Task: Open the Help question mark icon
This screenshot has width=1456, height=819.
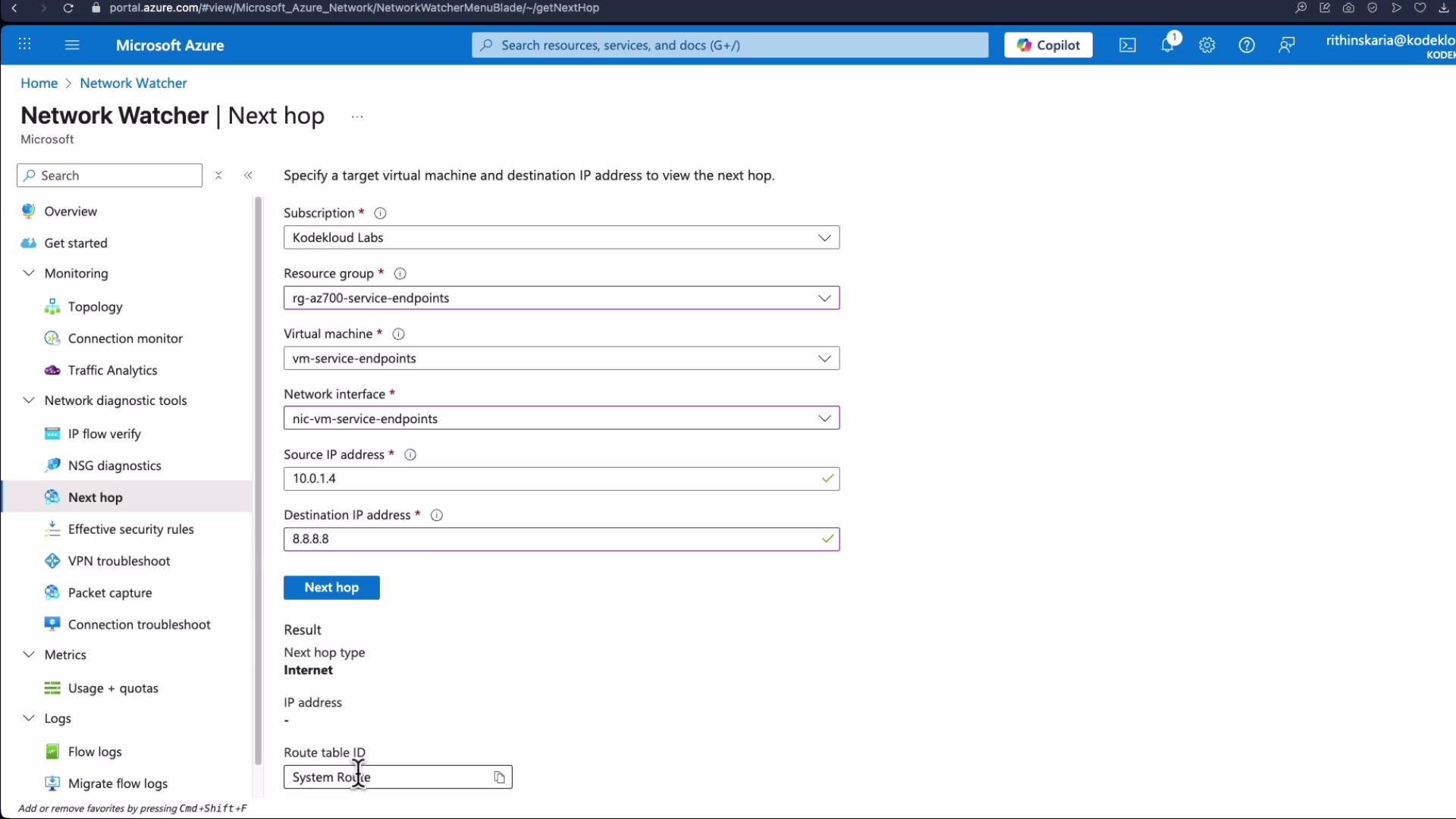Action: click(x=1247, y=45)
